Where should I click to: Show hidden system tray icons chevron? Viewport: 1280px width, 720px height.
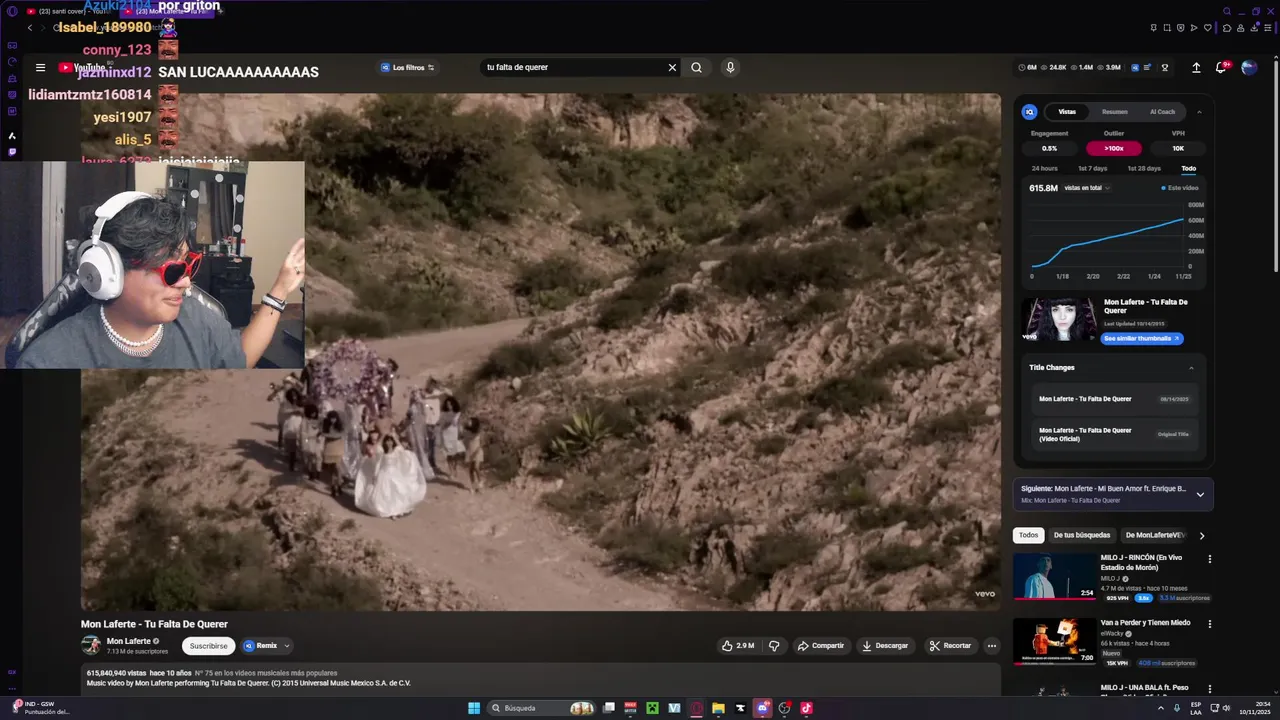click(x=1161, y=708)
